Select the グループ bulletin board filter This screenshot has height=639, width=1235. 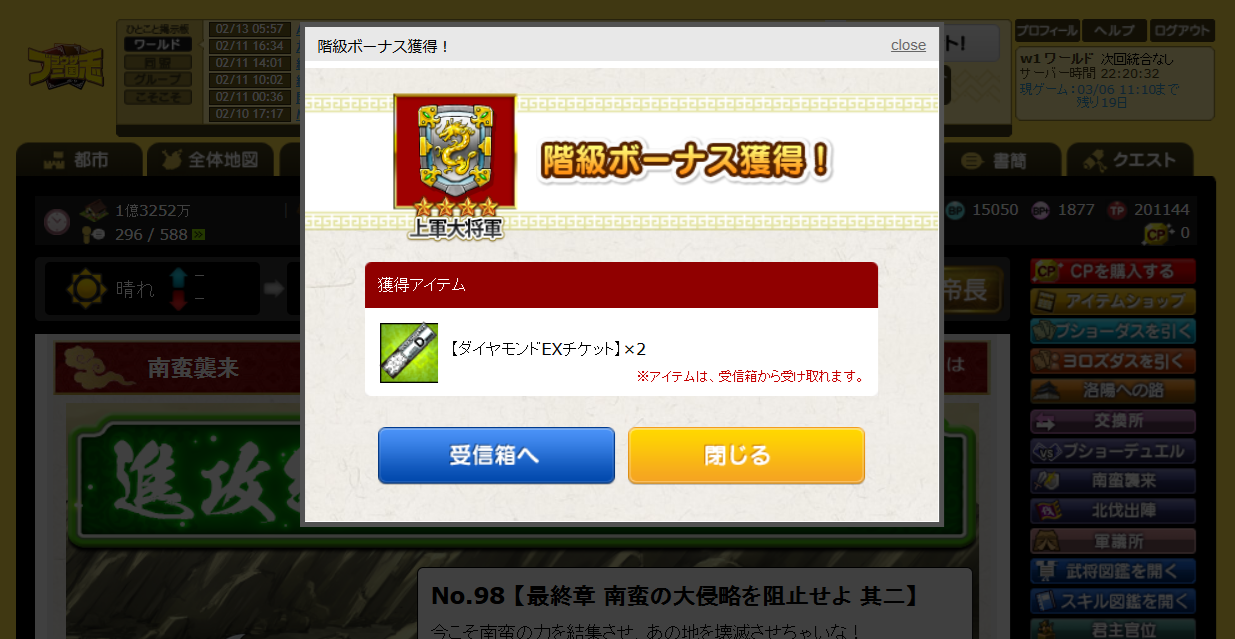click(x=157, y=78)
